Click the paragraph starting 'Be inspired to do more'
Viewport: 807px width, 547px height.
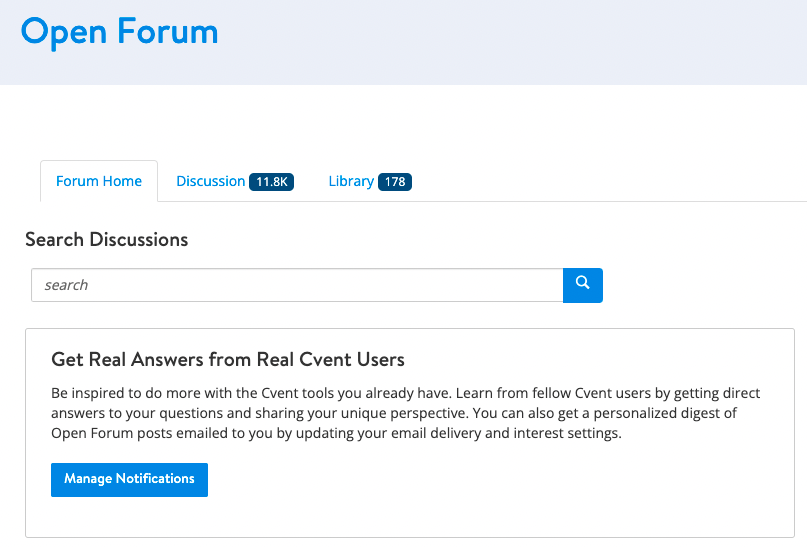[x=405, y=413]
